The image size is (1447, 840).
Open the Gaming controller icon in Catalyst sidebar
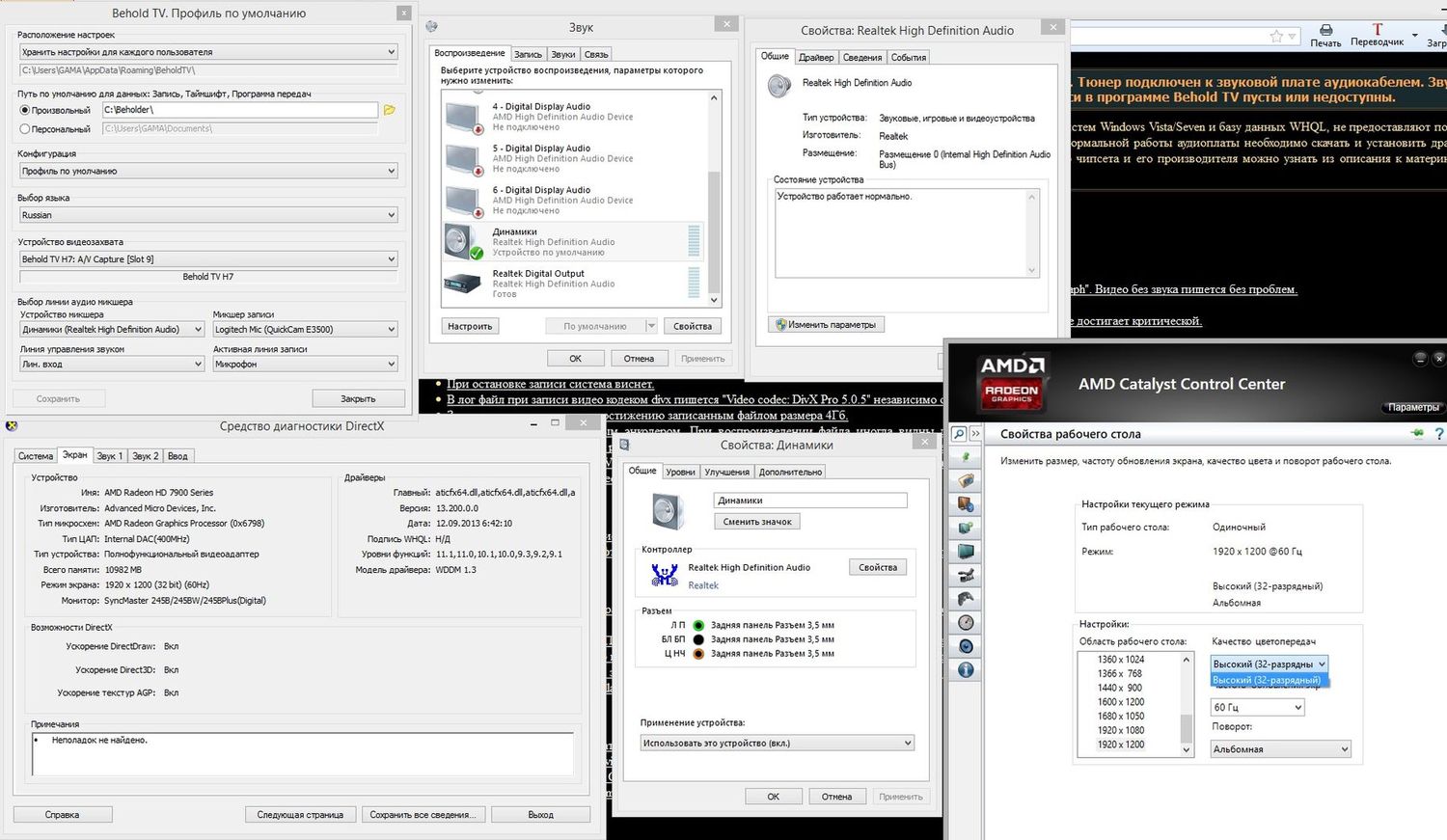tap(966, 599)
